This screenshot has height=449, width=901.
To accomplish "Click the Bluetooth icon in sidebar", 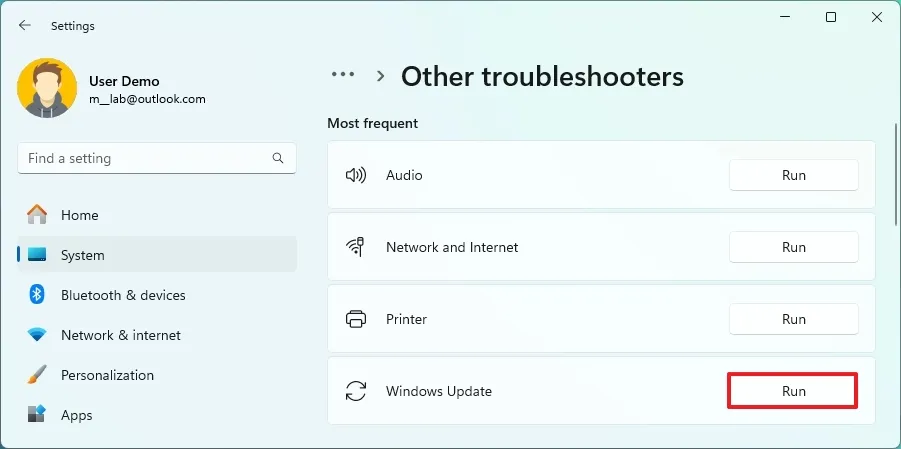I will coord(37,295).
